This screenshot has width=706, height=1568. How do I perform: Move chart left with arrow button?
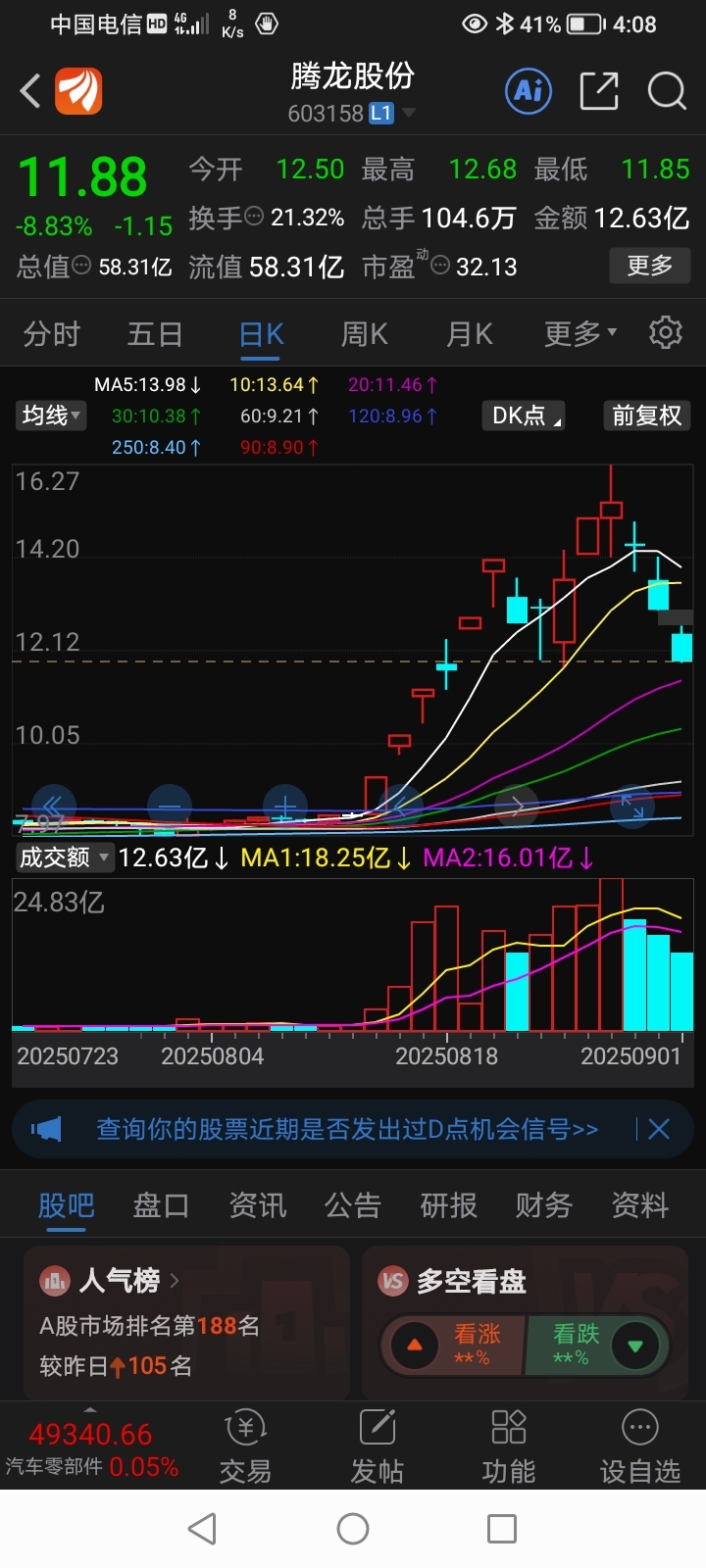click(x=400, y=807)
